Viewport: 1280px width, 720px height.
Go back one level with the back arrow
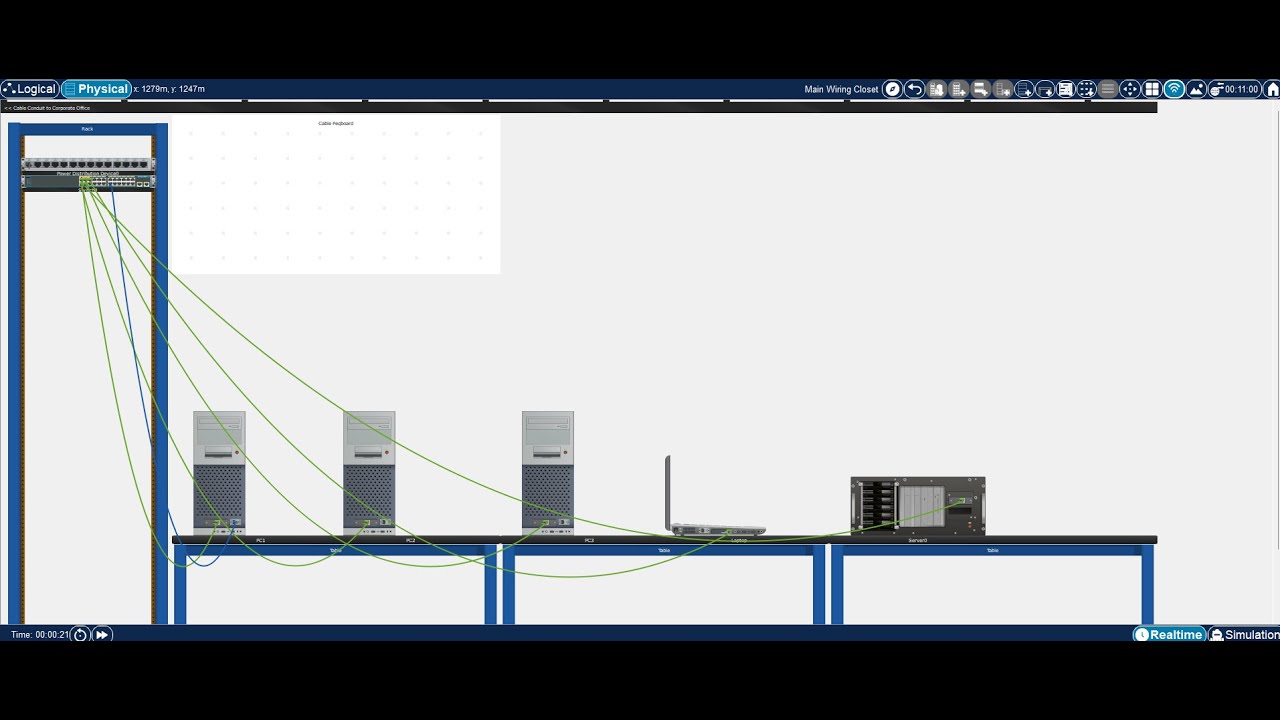[x=914, y=89]
